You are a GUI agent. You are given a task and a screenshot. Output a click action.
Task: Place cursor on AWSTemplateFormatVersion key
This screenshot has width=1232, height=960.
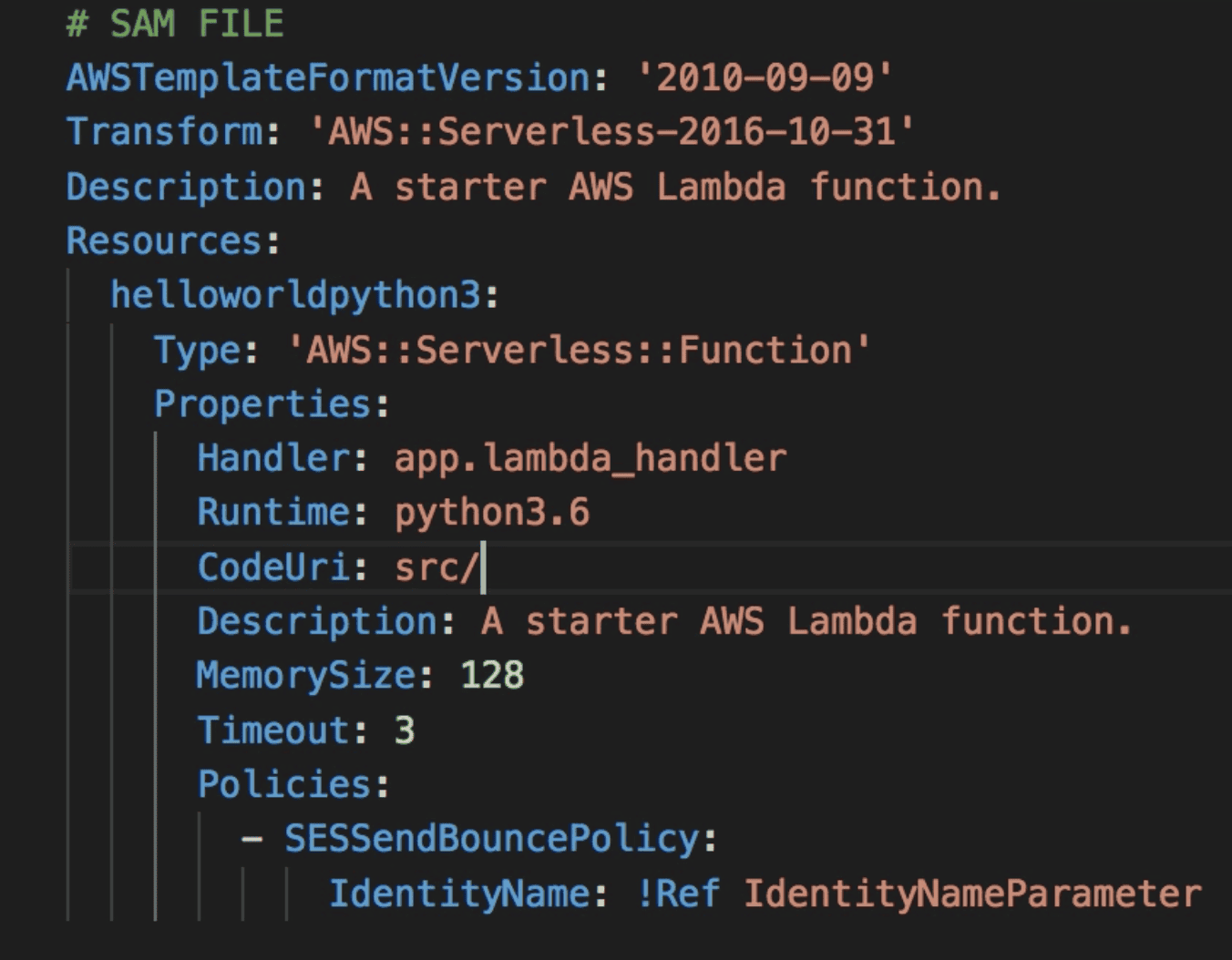[x=327, y=77]
